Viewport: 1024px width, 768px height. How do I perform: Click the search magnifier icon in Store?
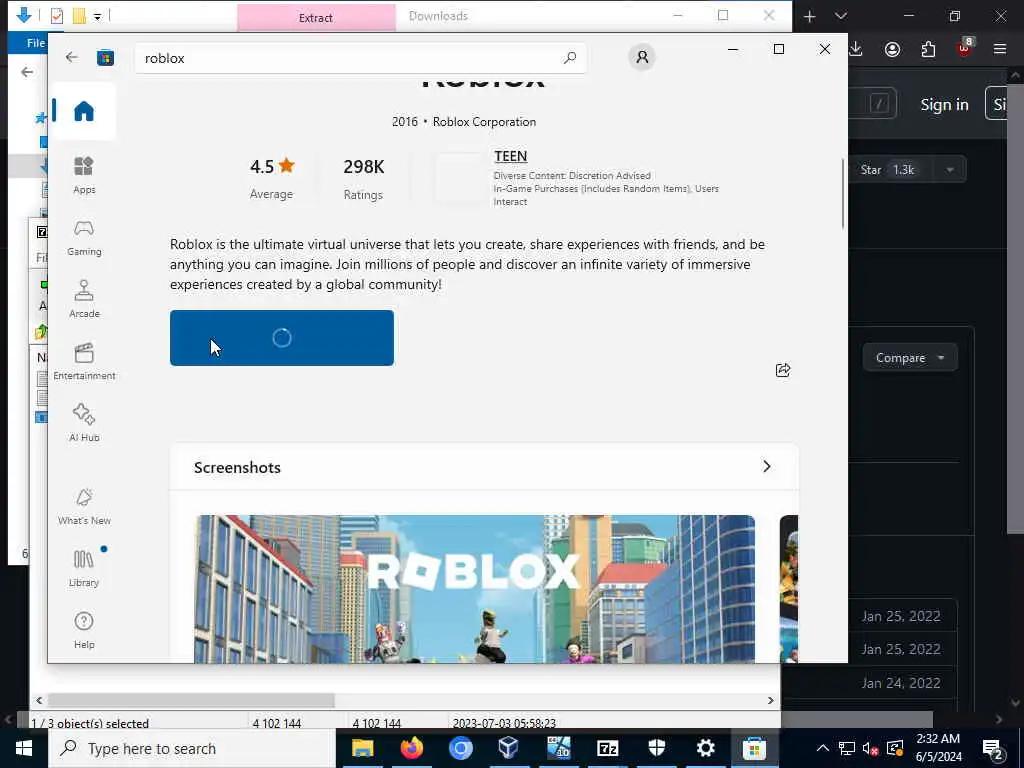point(569,57)
